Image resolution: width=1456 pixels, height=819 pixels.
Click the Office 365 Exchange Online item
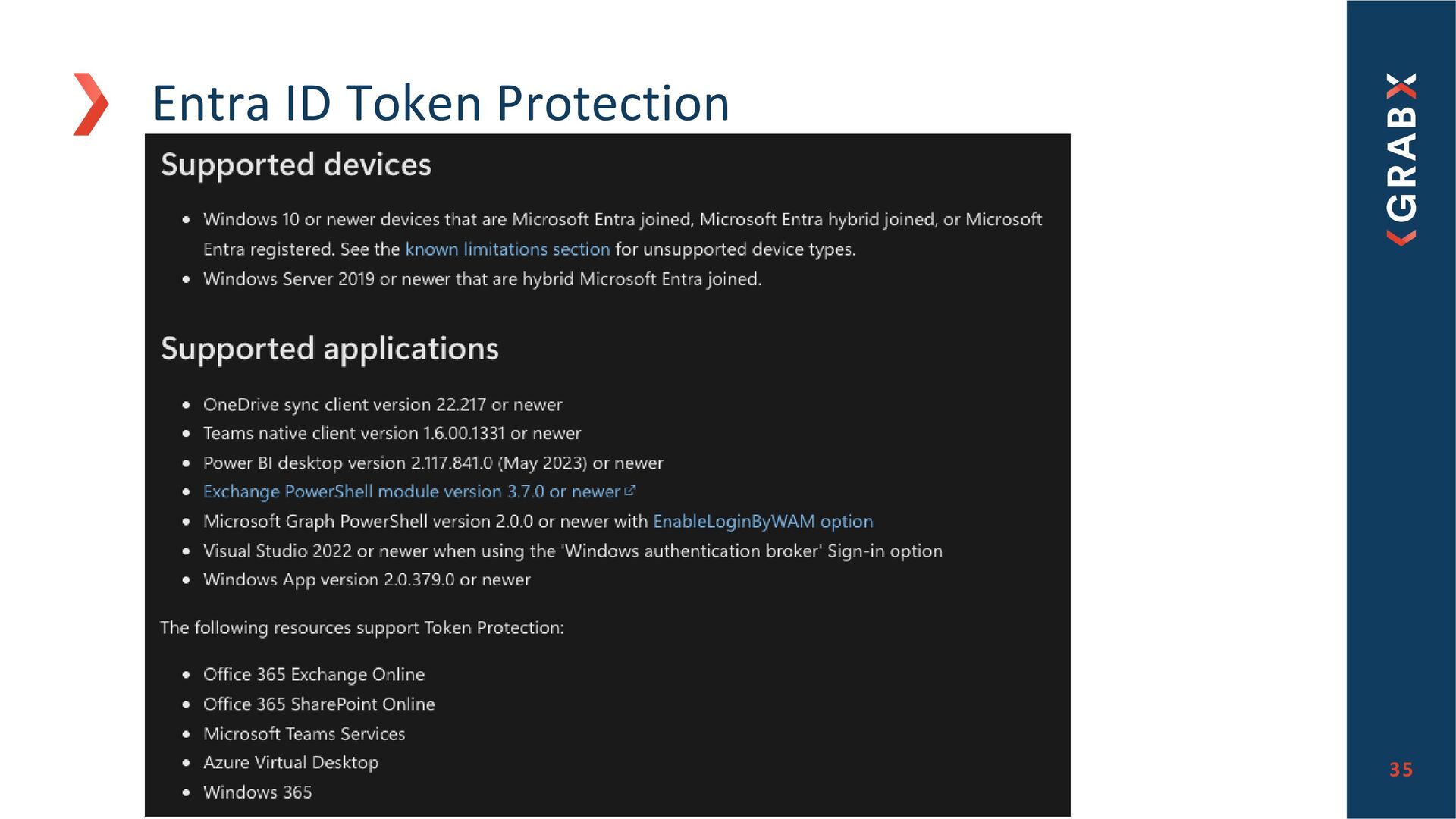coord(314,675)
